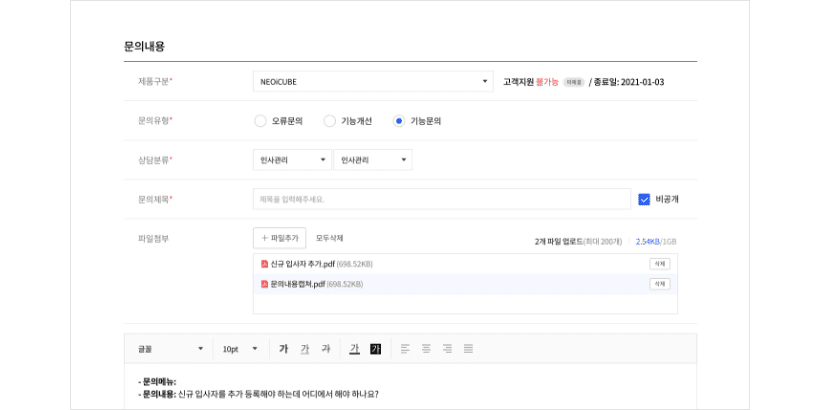Open 제품구분 NEOiCUBE dropdown
The height and width of the screenshot is (410, 820).
(x=373, y=82)
